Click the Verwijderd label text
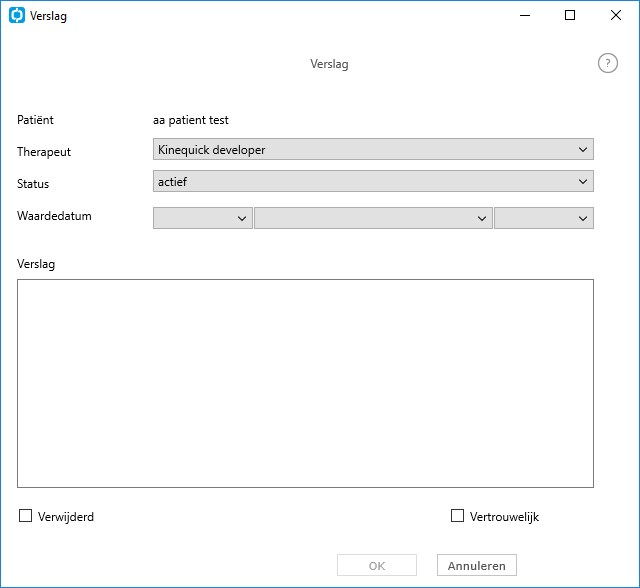 click(66, 517)
